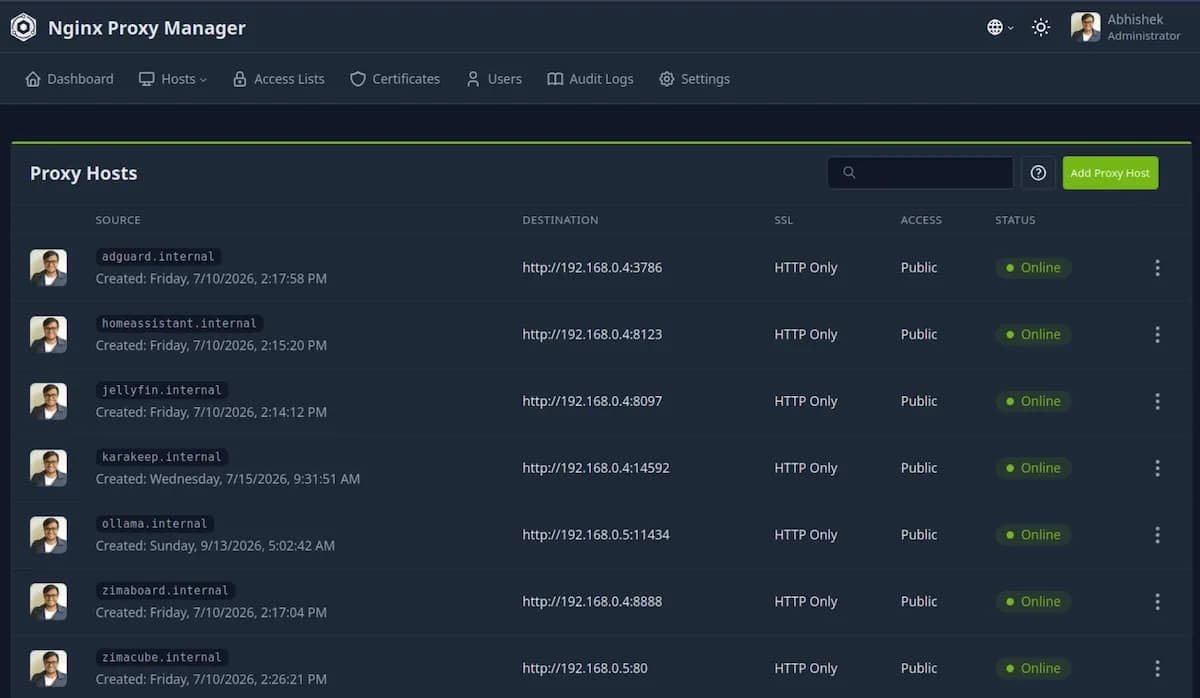Viewport: 1200px width, 698px height.
Task: Open actions menu for ollama.internal
Action: click(1157, 535)
